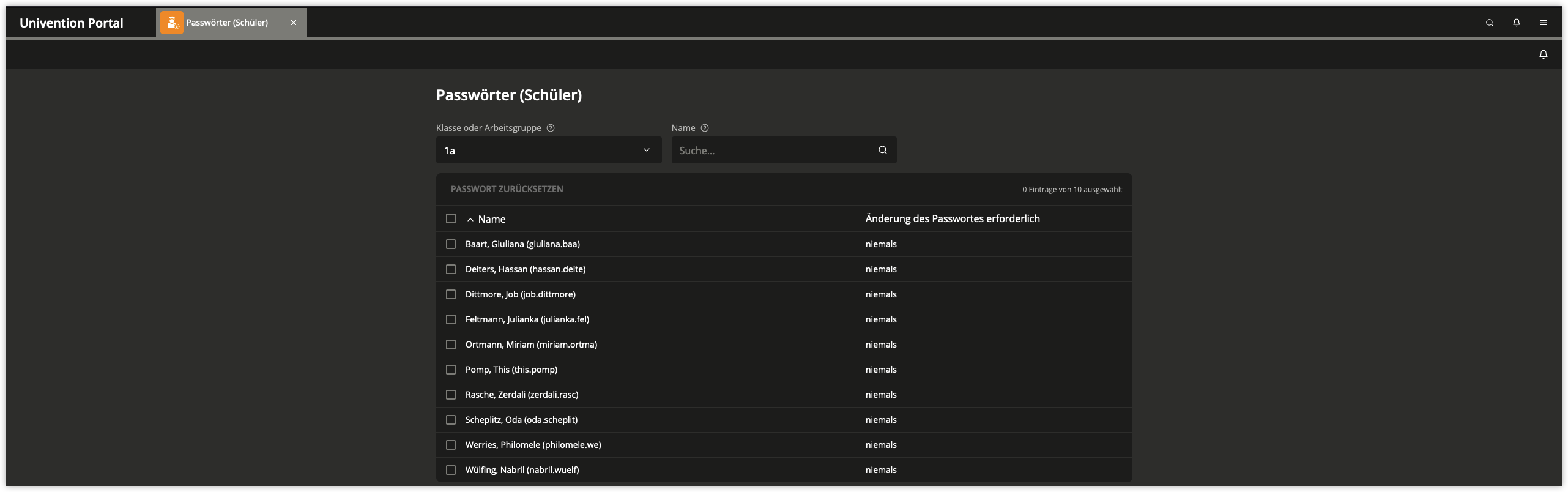The image size is (1568, 492).
Task: Click the orange Passwörter module icon
Action: point(172,23)
